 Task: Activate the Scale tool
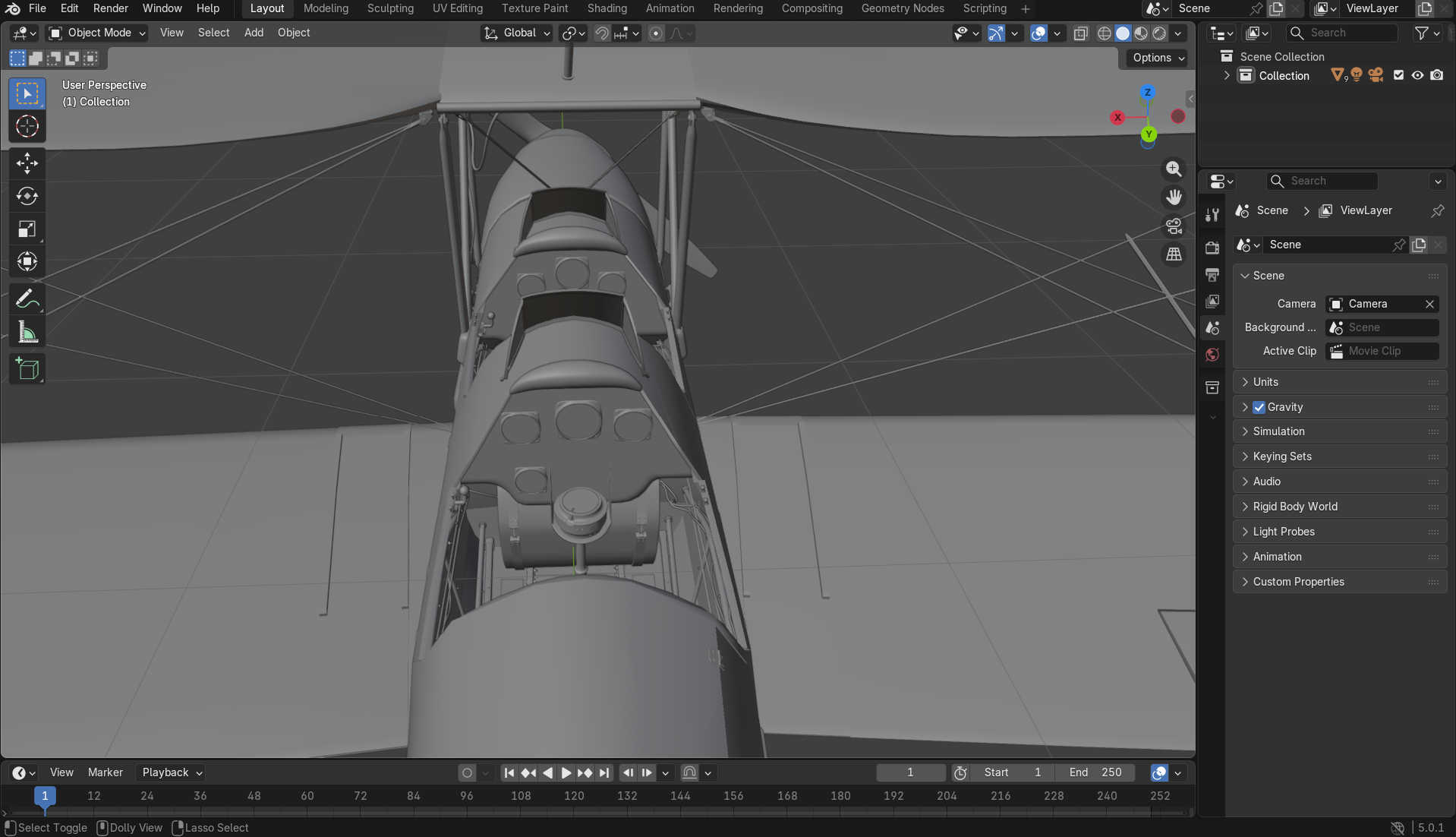click(27, 229)
